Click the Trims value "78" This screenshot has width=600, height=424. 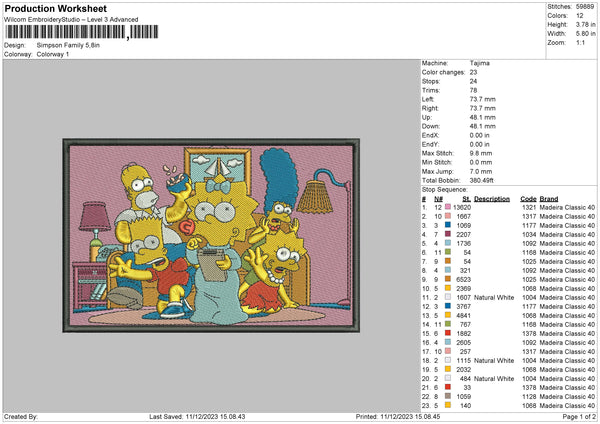pyautogui.click(x=473, y=90)
